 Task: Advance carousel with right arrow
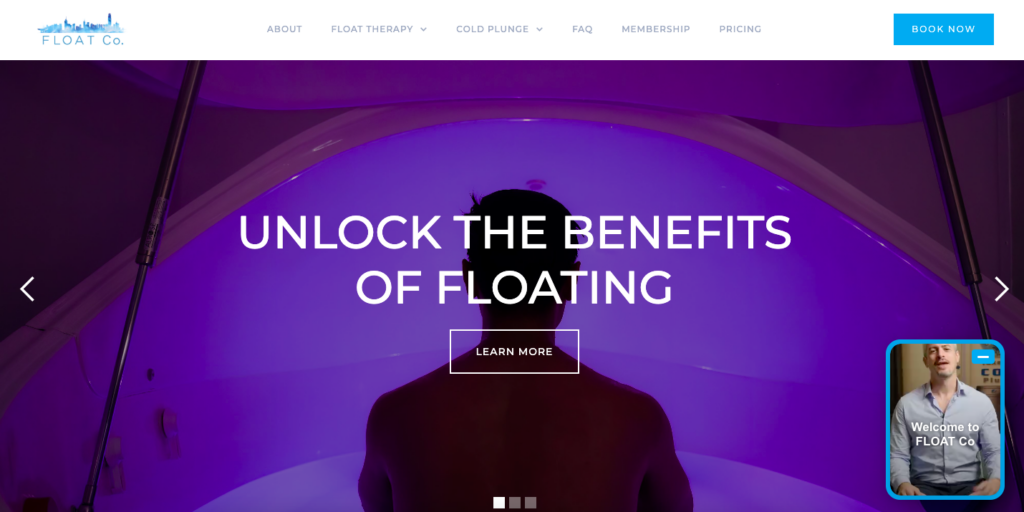click(1001, 289)
